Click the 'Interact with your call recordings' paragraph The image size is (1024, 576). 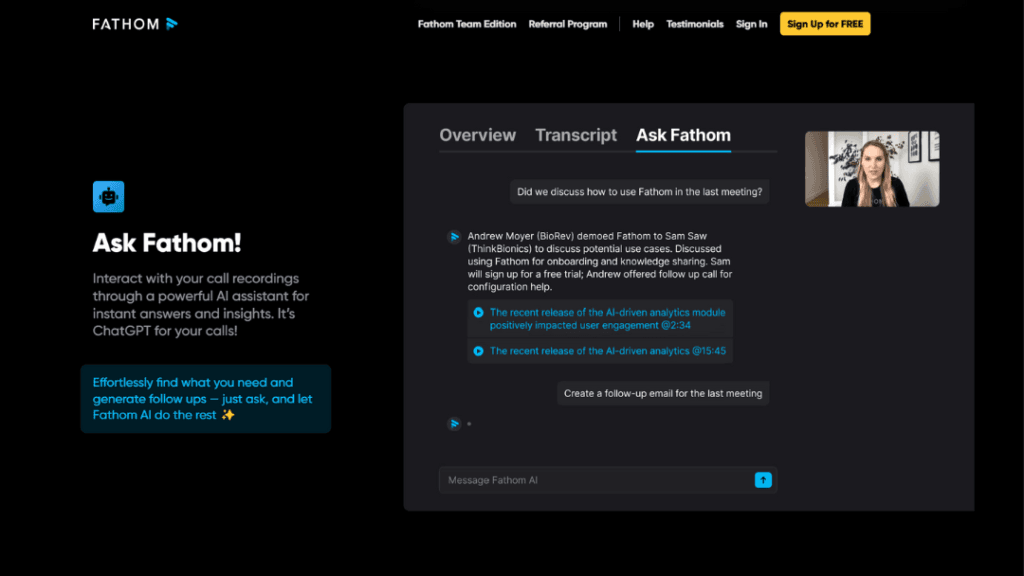(x=201, y=304)
